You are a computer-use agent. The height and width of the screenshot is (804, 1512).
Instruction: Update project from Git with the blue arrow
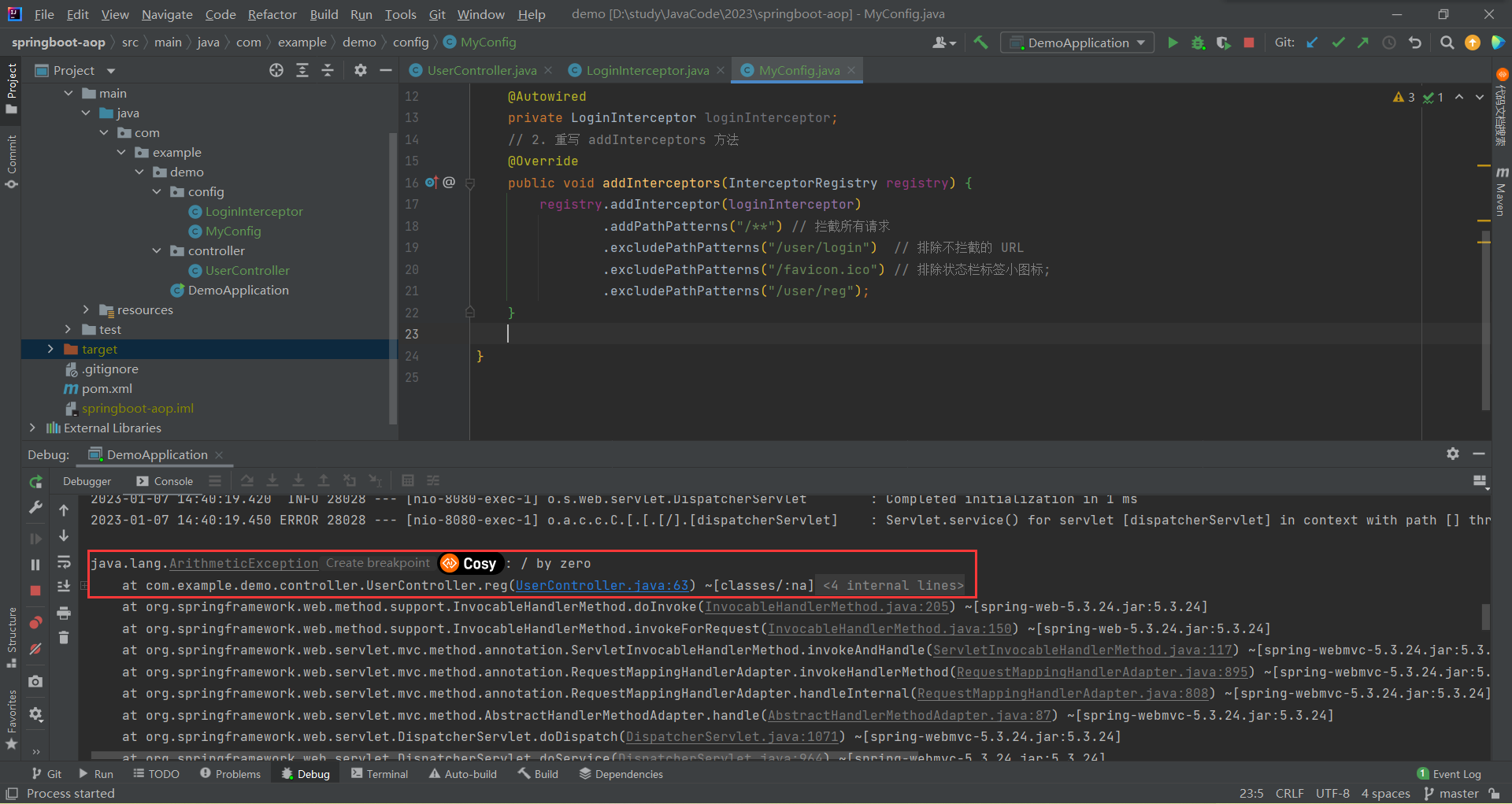coord(1312,43)
